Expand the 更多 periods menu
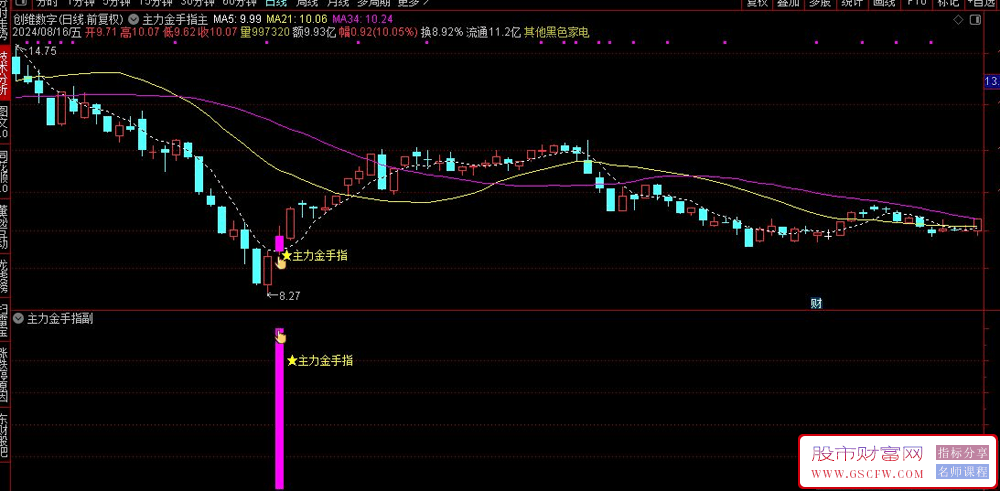The width and height of the screenshot is (1000, 491). pyautogui.click(x=413, y=3)
